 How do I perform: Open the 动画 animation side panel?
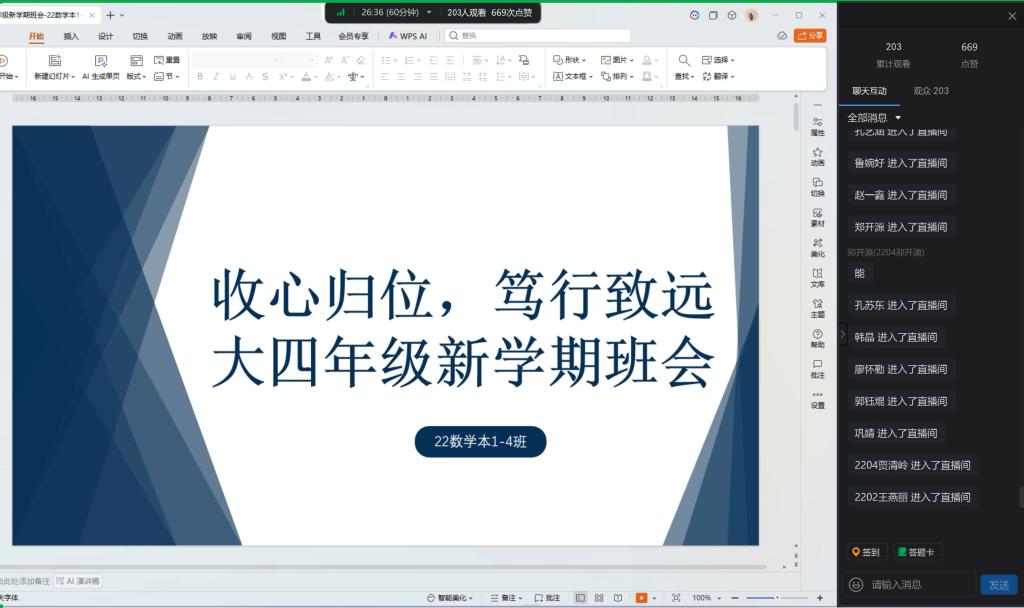click(817, 156)
